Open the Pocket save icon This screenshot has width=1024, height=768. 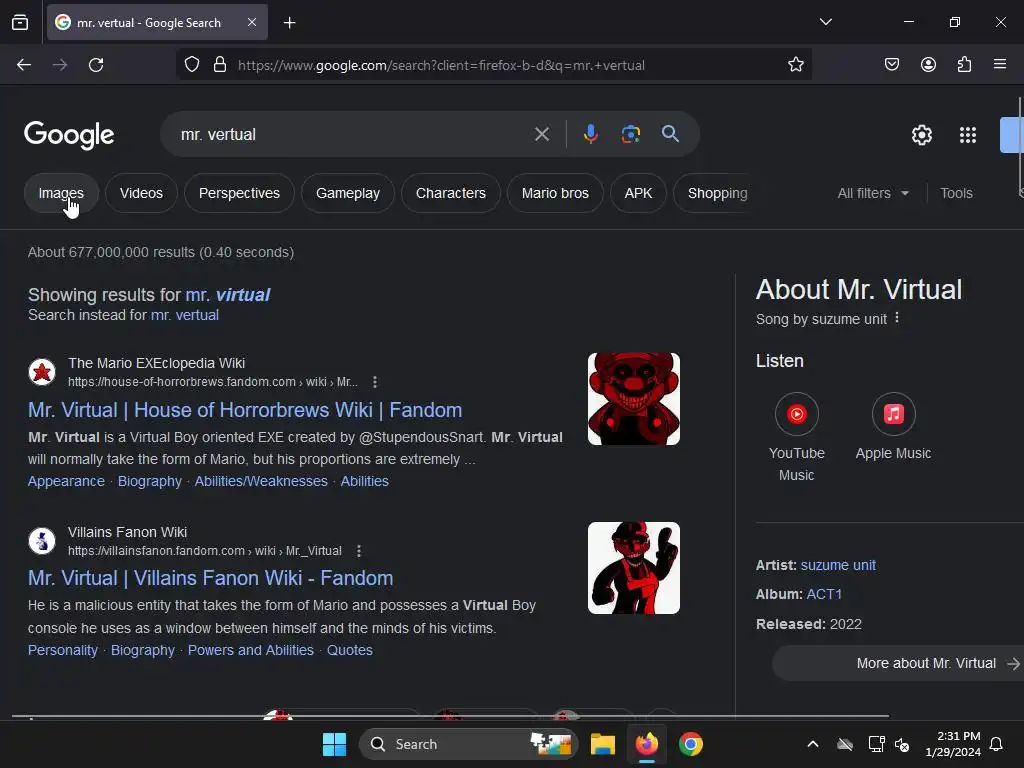tap(892, 64)
